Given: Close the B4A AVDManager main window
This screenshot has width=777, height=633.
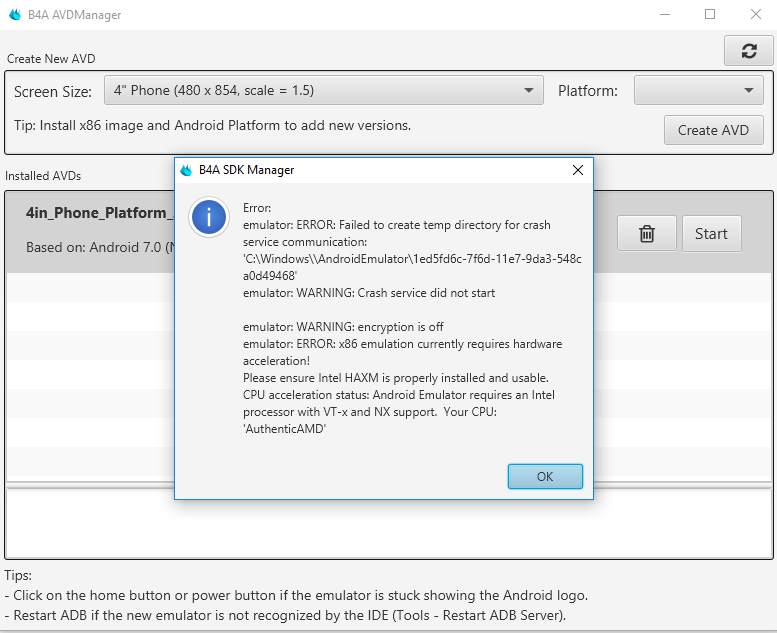Looking at the screenshot, I should [x=755, y=15].
